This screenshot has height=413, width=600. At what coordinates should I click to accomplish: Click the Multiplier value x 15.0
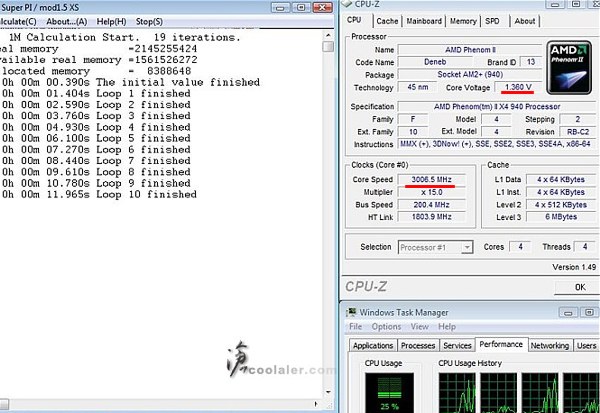(432, 192)
